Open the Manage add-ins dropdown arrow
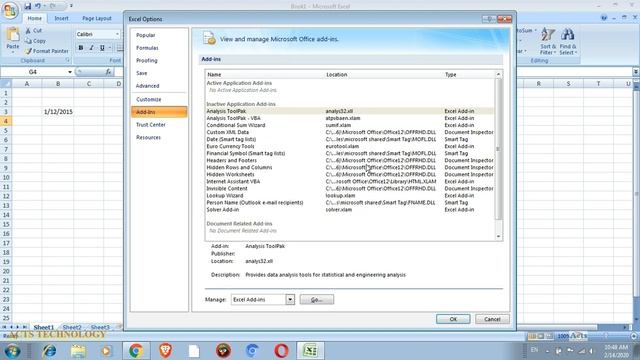Viewport: 640px width, 360px height. click(x=290, y=300)
